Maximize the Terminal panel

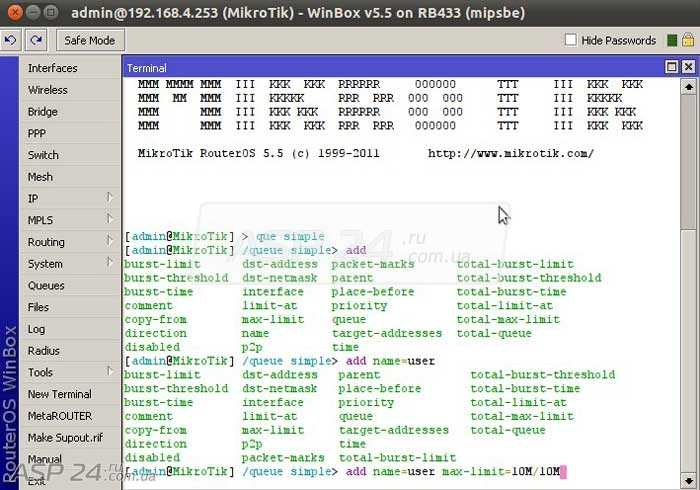(x=672, y=66)
